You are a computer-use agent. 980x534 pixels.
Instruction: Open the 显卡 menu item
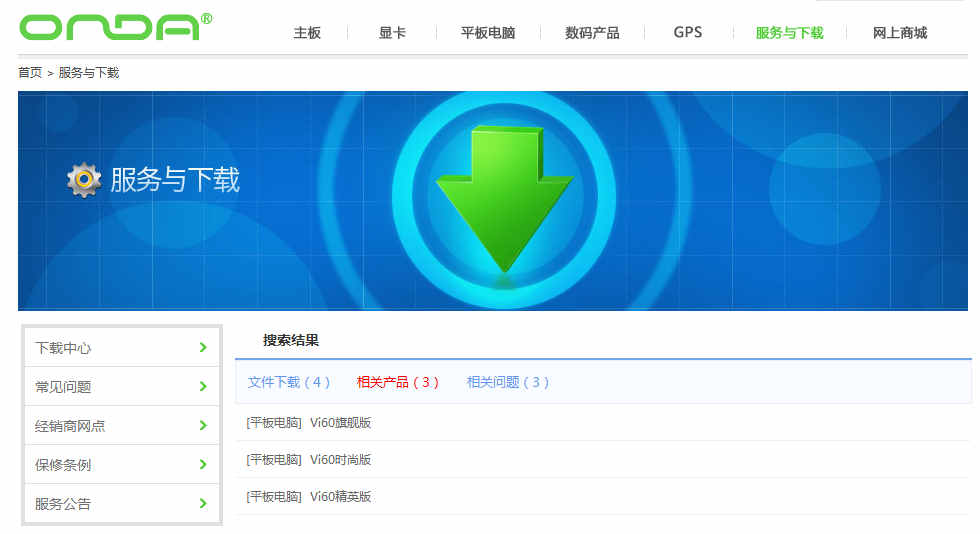[x=392, y=33]
